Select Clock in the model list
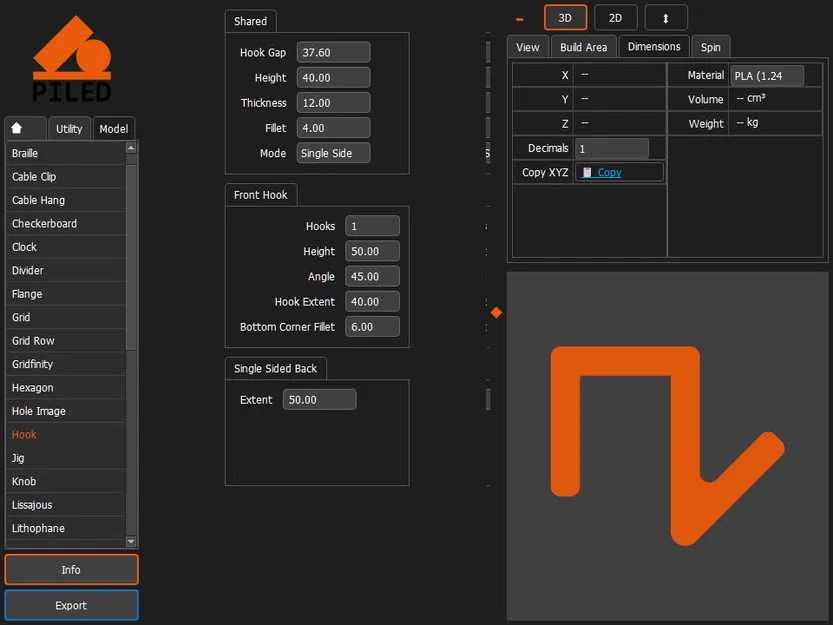The width and height of the screenshot is (833, 625). point(66,247)
